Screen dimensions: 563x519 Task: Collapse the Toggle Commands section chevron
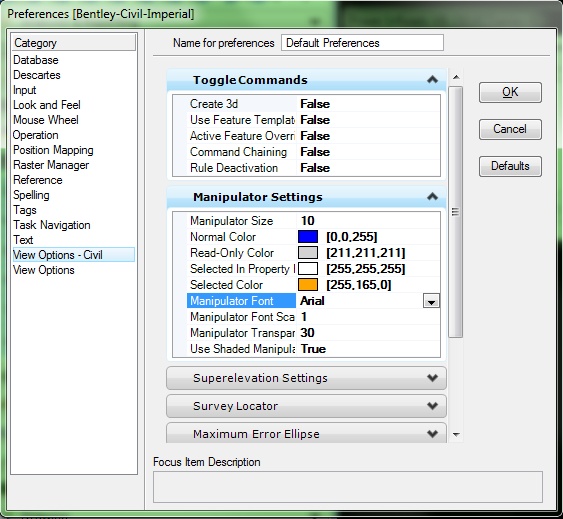432,79
